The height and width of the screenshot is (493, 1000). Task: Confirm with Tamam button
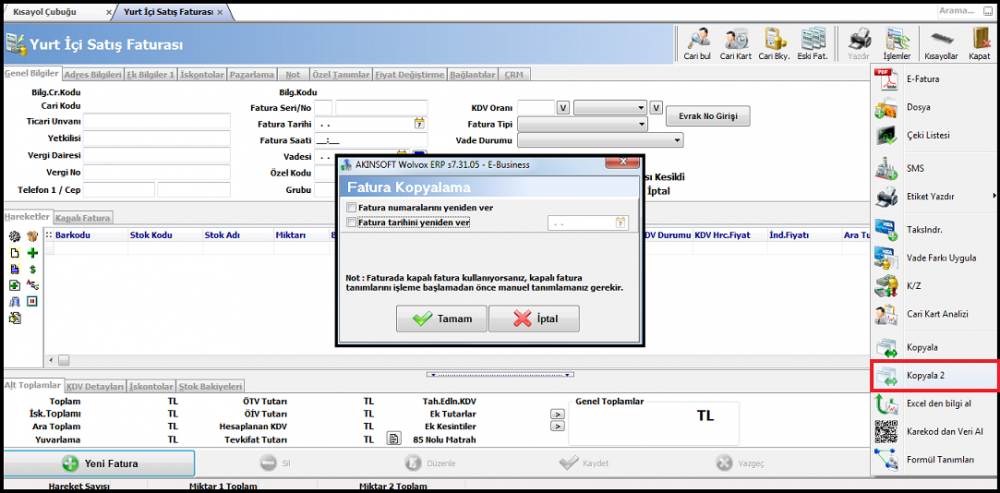tap(441, 319)
